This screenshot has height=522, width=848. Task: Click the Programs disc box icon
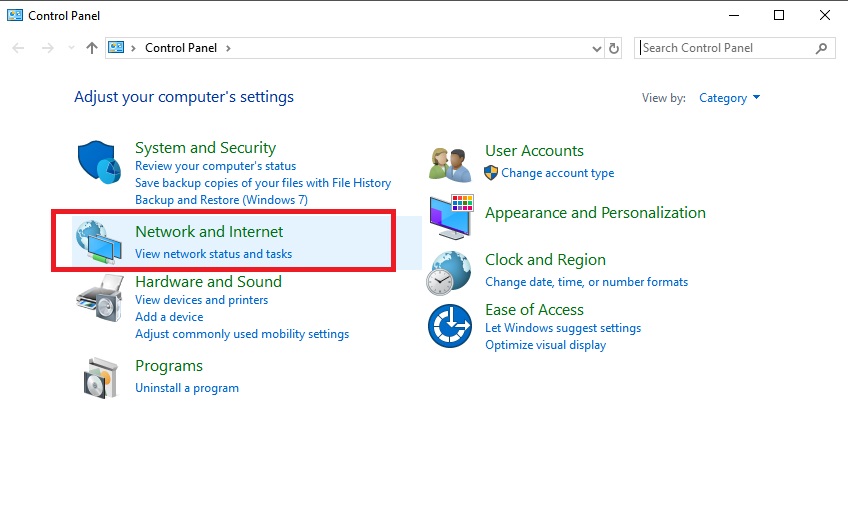click(x=99, y=376)
